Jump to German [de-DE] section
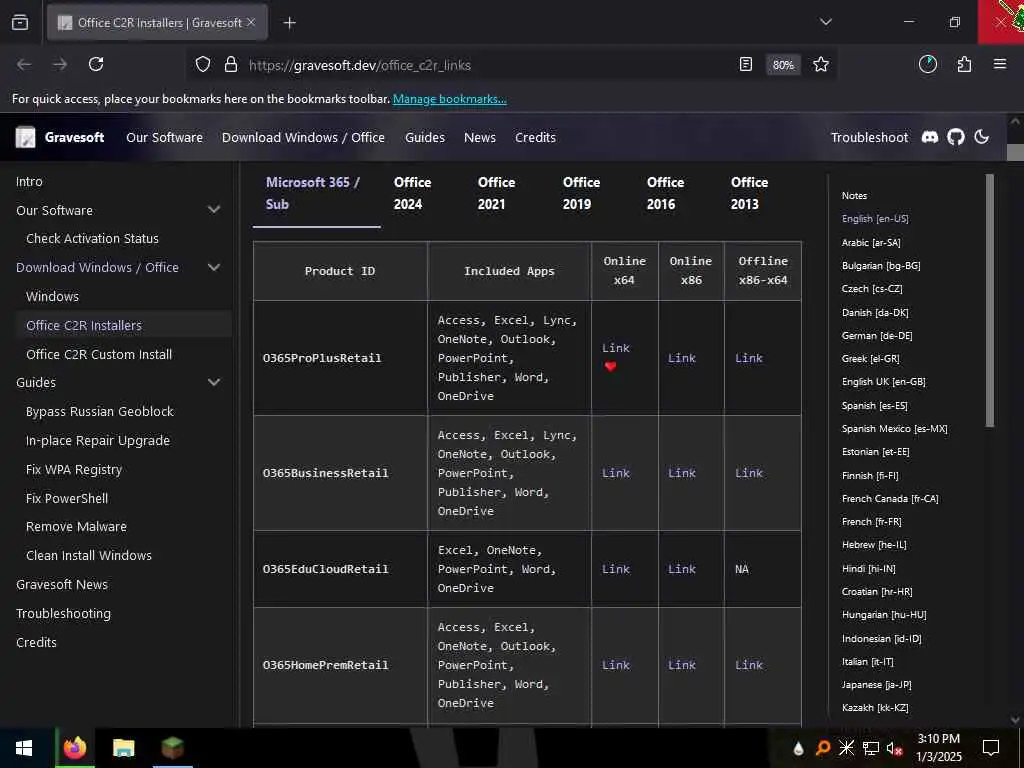This screenshot has width=1024, height=768. (877, 336)
